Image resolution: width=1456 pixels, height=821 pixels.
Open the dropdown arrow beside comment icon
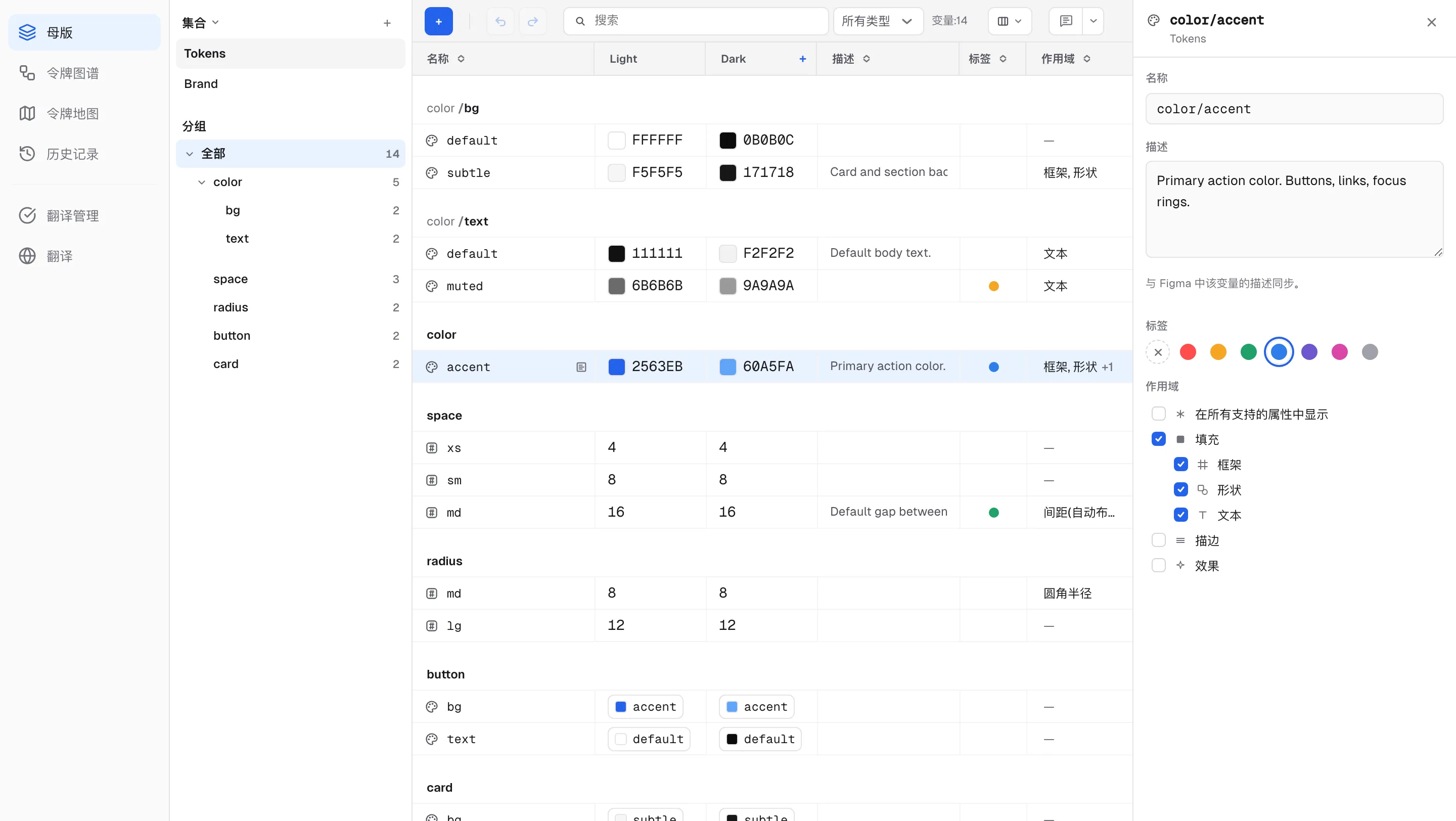(x=1093, y=21)
